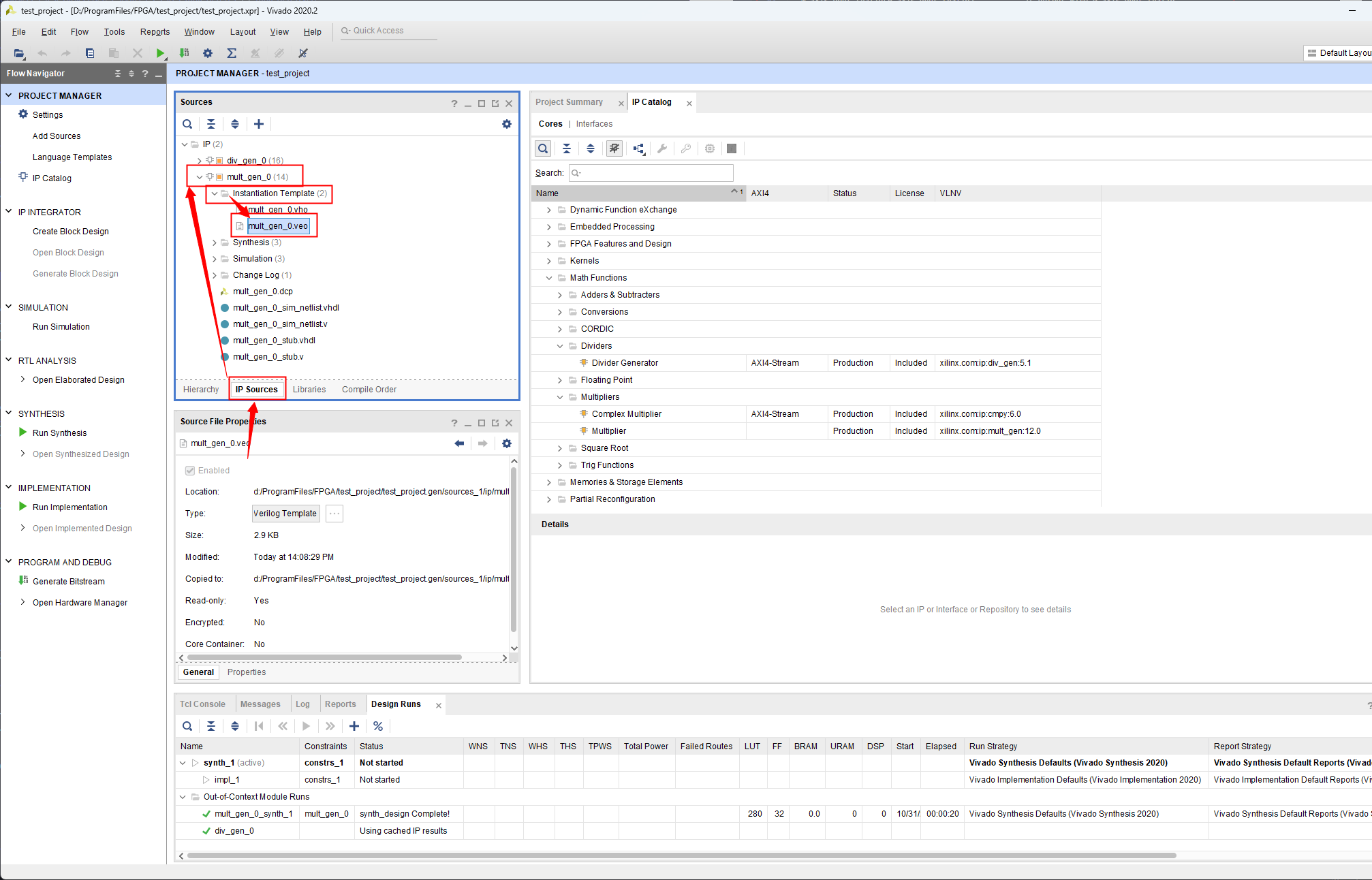Toggle the IP Catalog search button
The height and width of the screenshot is (880, 1372).
click(543, 148)
